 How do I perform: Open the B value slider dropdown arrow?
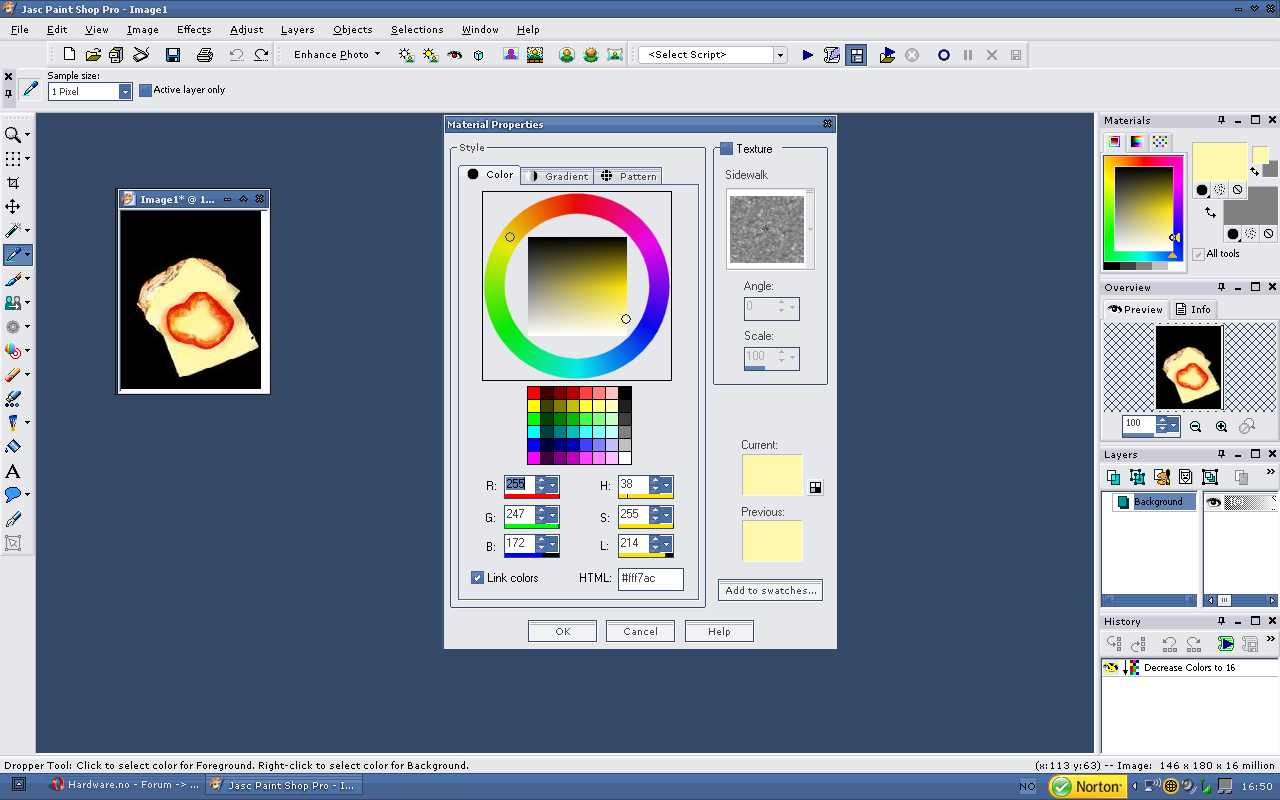point(554,544)
